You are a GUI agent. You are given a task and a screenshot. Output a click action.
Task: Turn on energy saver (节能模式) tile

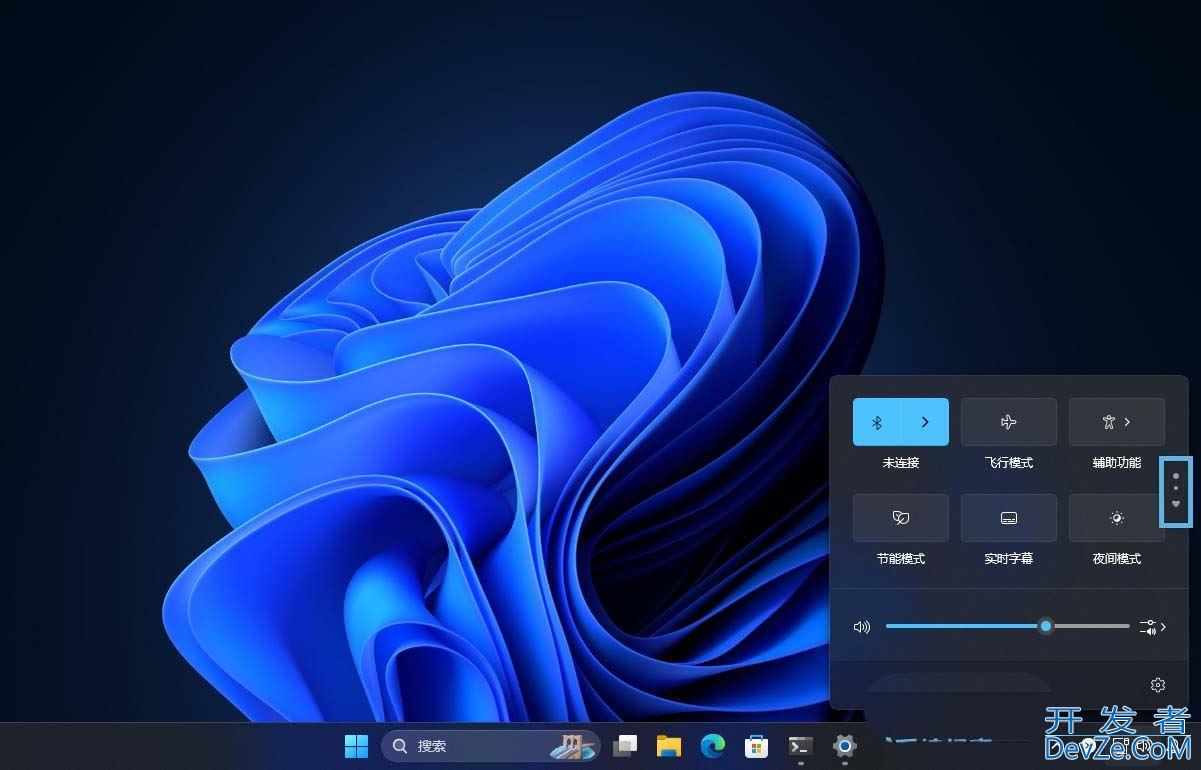click(900, 518)
